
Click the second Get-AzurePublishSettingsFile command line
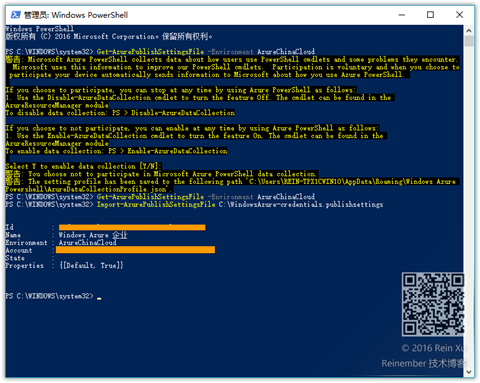coord(160,197)
